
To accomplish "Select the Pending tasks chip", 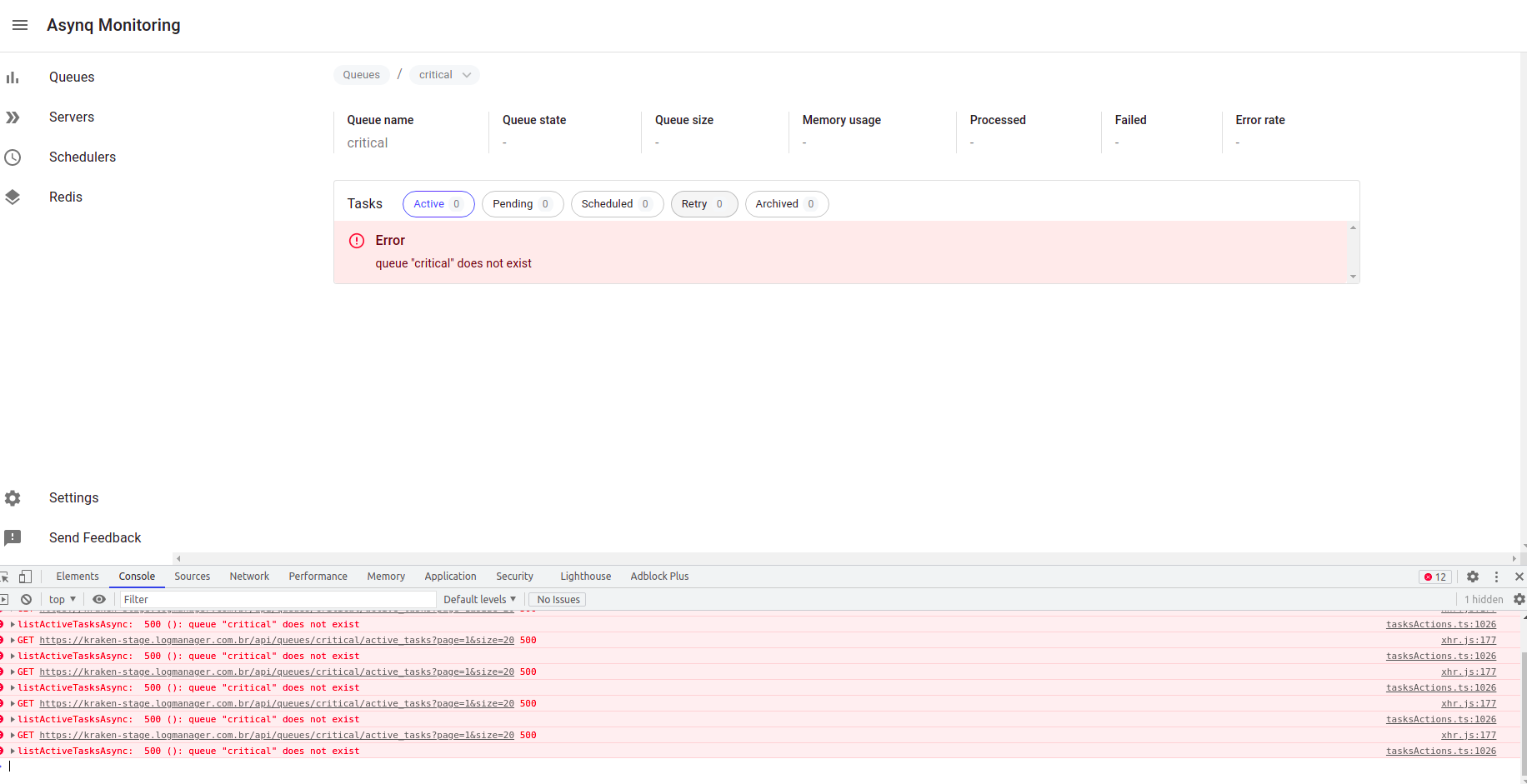I will point(523,204).
